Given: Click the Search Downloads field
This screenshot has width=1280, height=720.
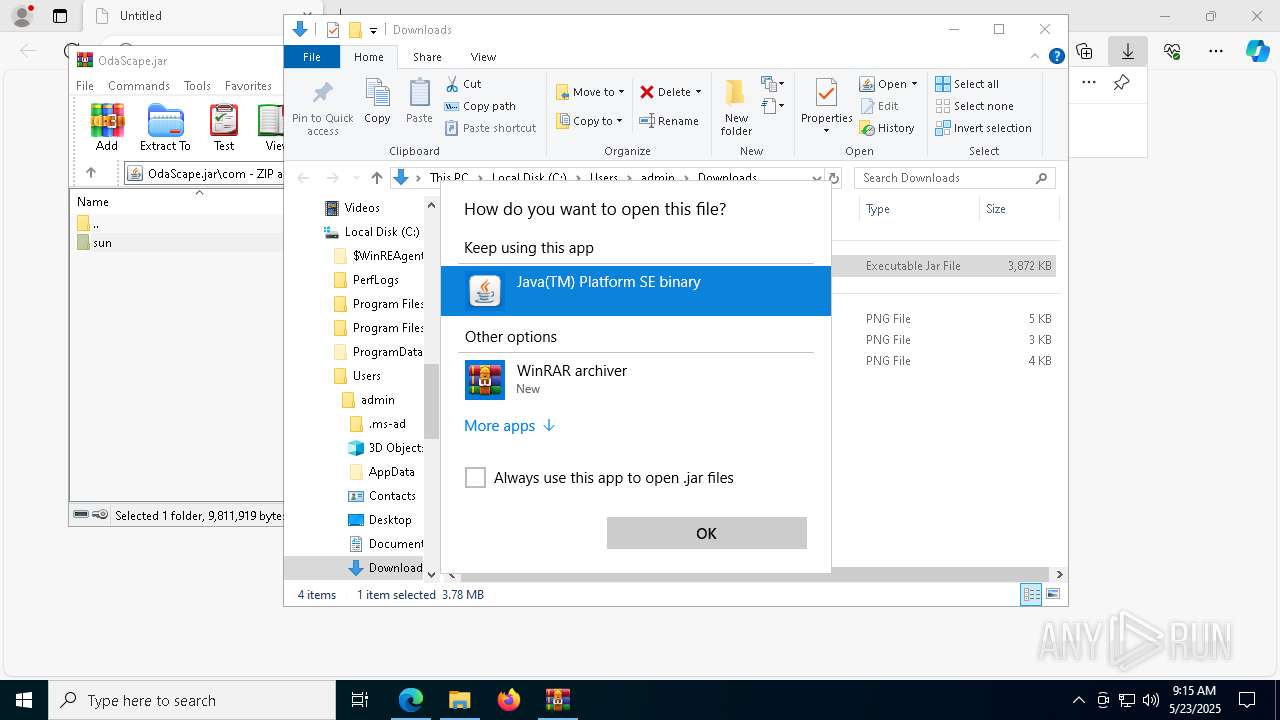Looking at the screenshot, I should (x=955, y=178).
